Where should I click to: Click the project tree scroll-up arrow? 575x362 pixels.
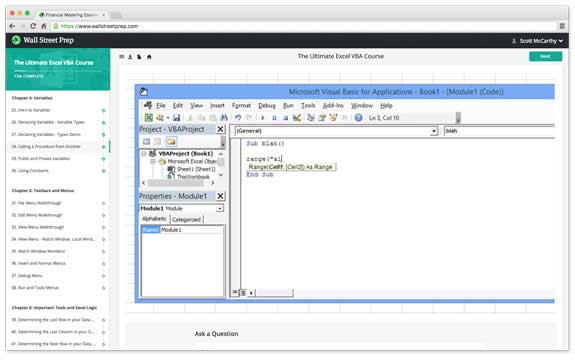[x=221, y=154]
